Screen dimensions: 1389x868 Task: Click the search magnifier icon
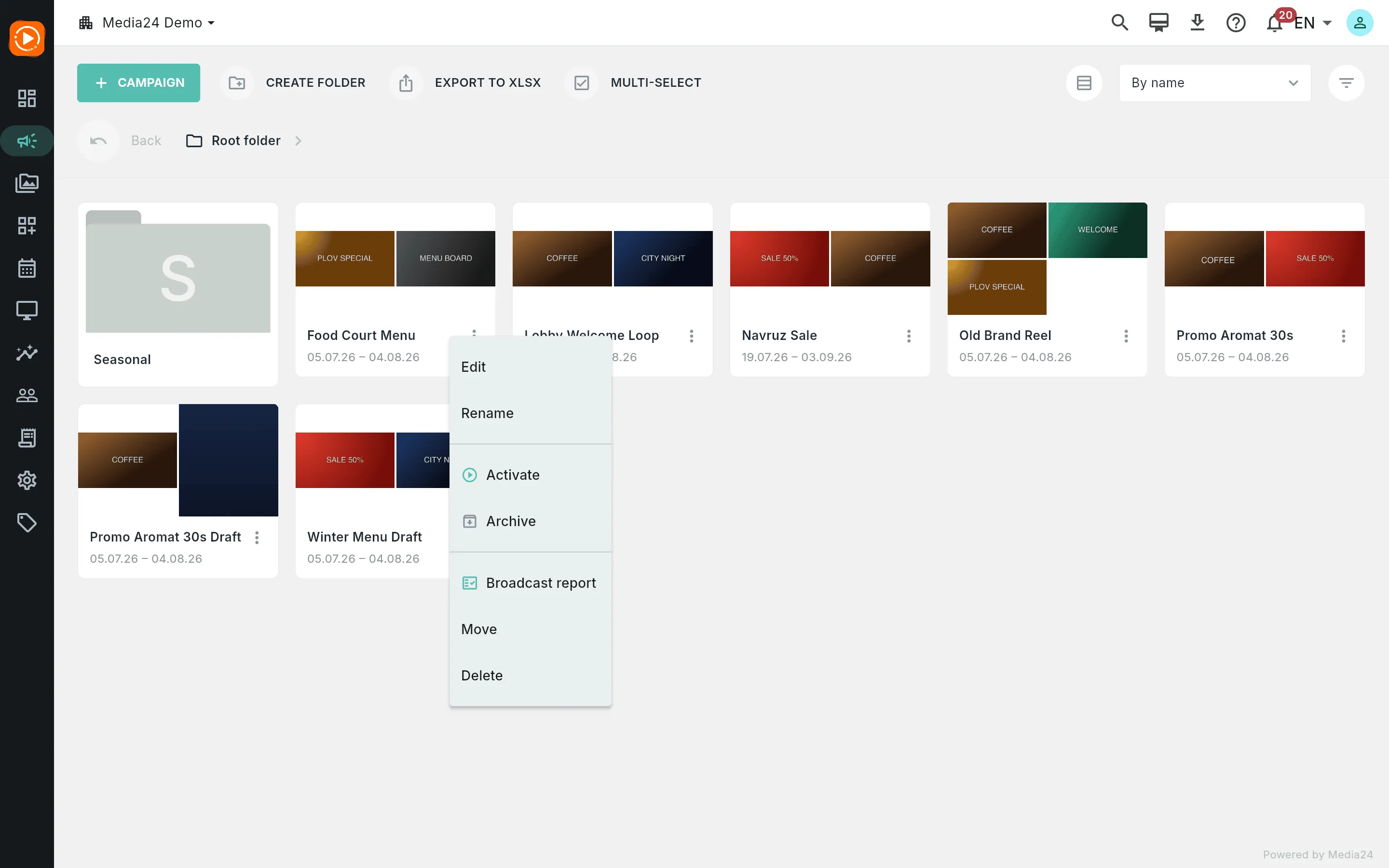pos(1120,22)
